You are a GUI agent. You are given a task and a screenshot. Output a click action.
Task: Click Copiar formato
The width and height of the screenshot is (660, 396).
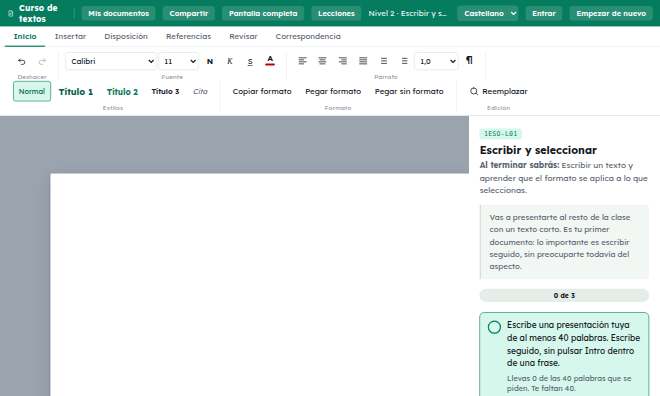pos(262,91)
